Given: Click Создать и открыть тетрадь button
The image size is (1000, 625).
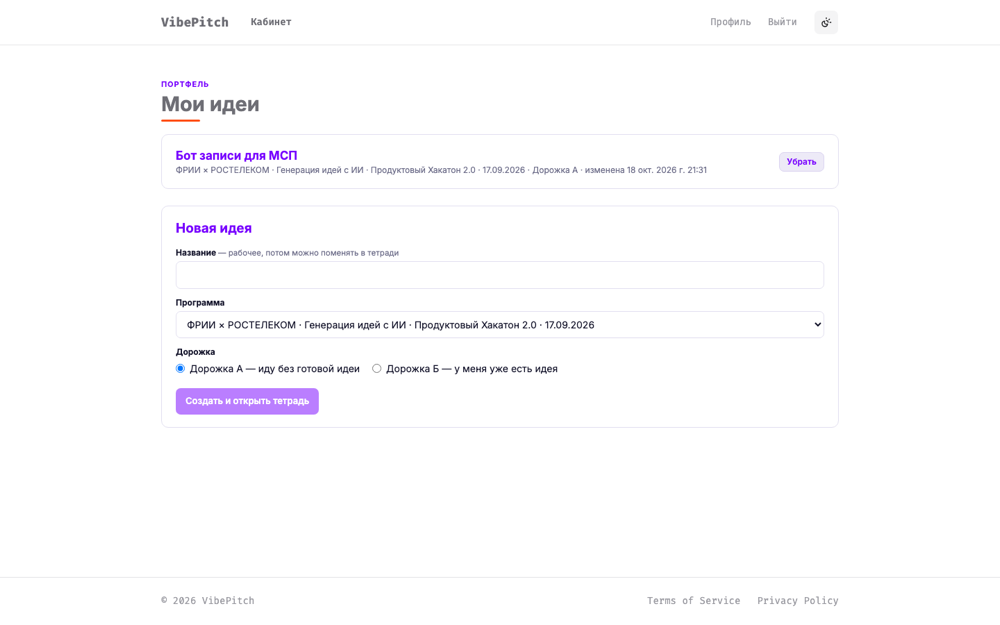Looking at the screenshot, I should 247,401.
